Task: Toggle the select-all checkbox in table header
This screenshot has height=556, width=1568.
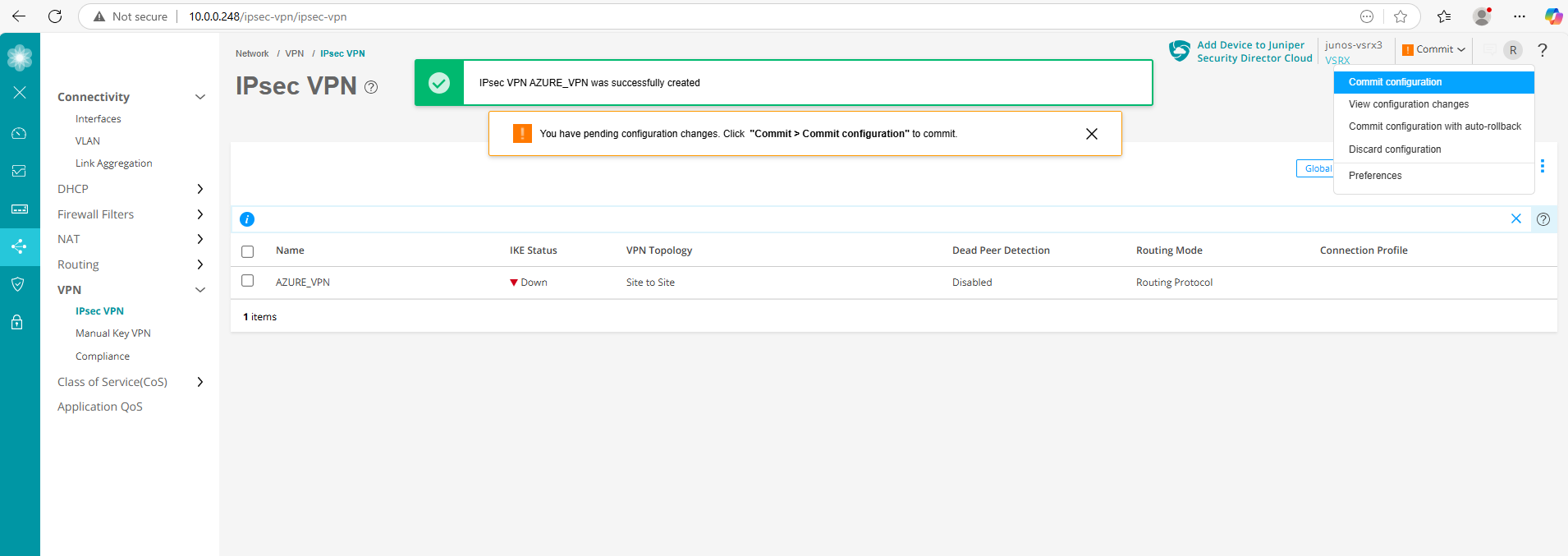Action: [248, 251]
